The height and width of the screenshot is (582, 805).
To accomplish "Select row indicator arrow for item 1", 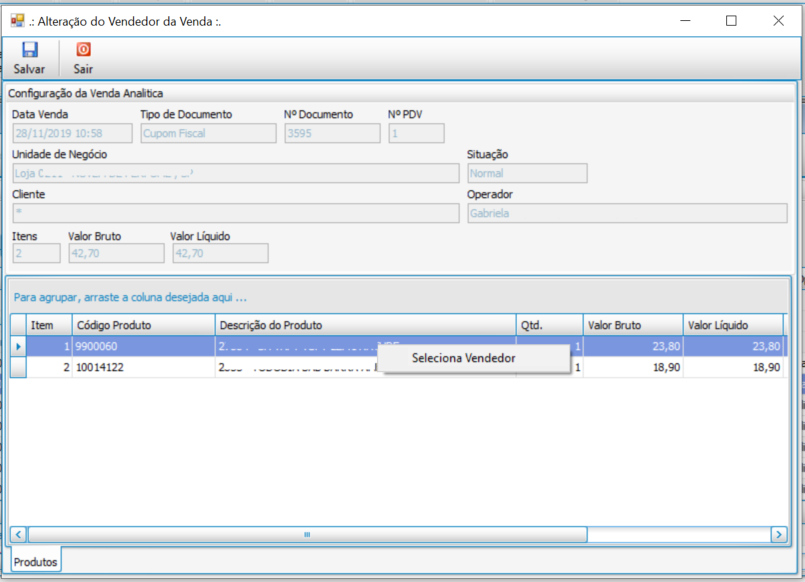I will click(x=18, y=346).
